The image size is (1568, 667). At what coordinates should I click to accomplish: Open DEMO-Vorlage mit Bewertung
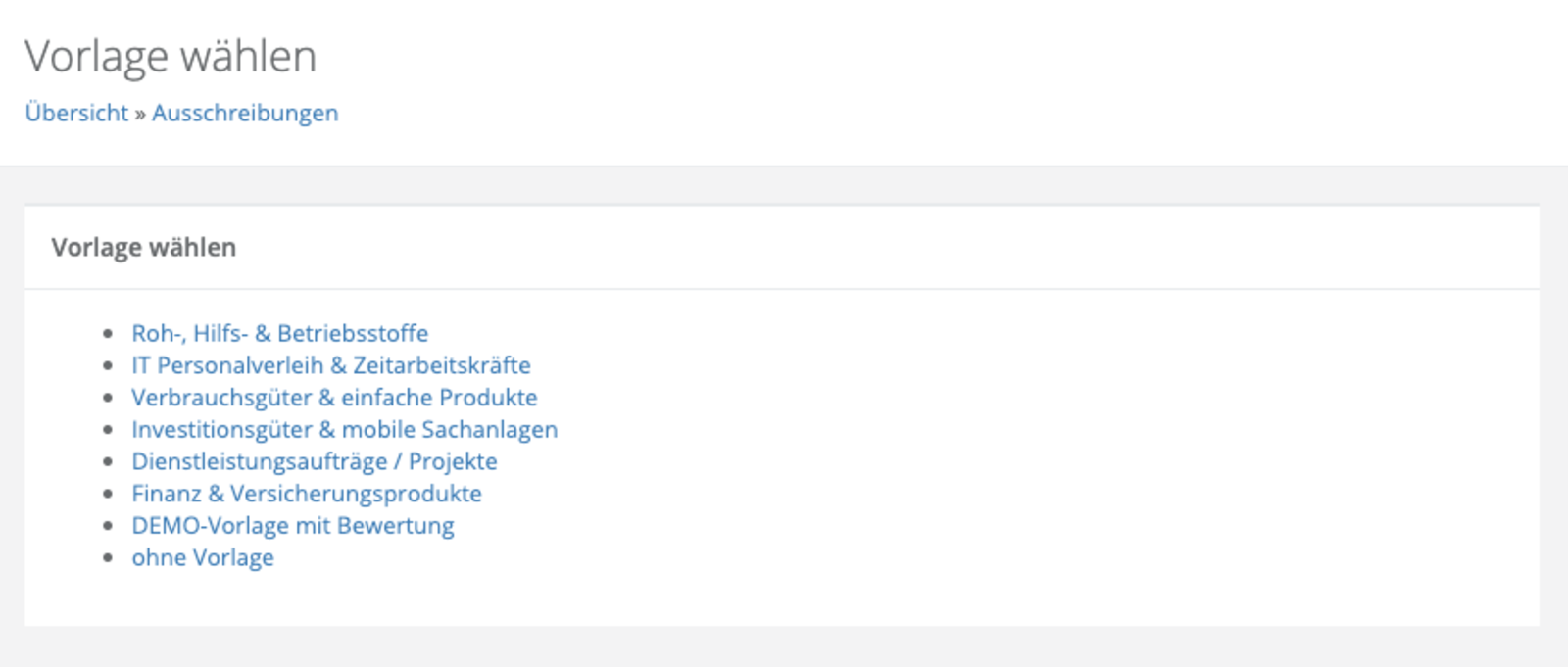[x=292, y=526]
